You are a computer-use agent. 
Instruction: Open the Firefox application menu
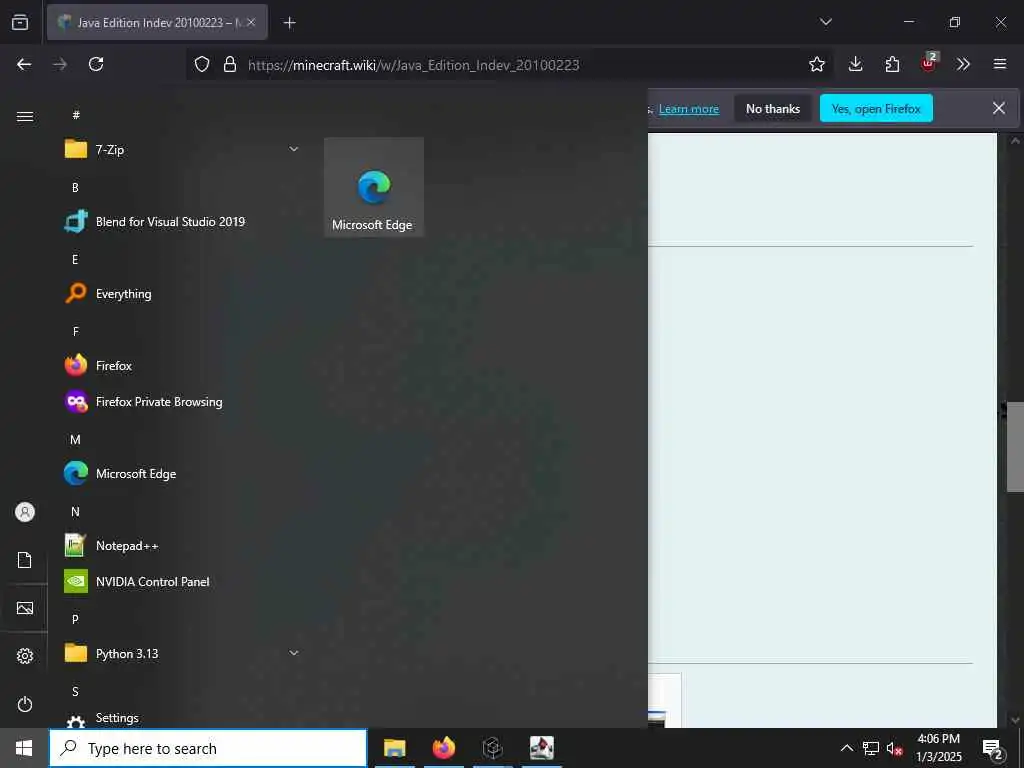(999, 64)
